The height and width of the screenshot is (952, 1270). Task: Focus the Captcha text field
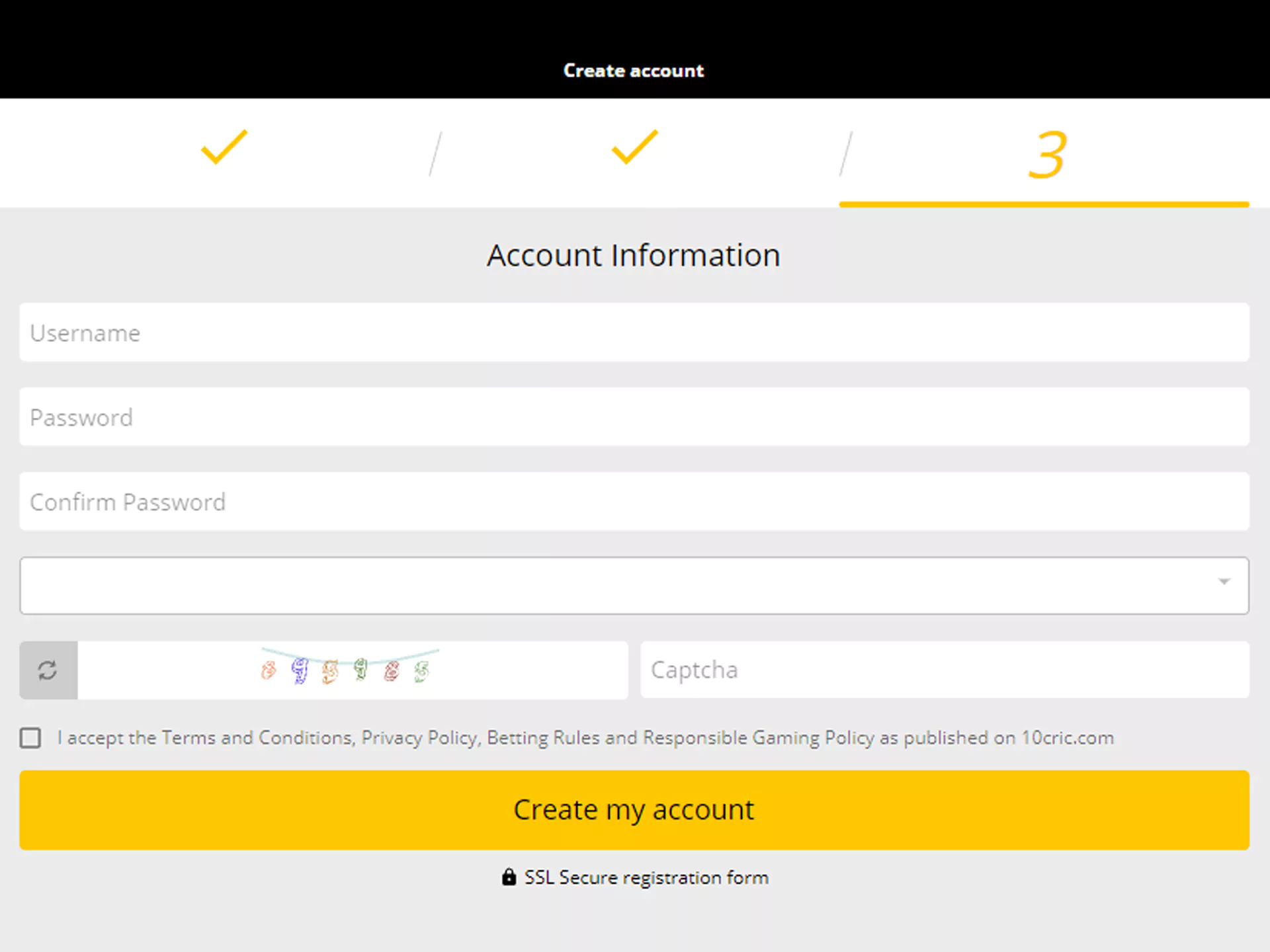(945, 670)
